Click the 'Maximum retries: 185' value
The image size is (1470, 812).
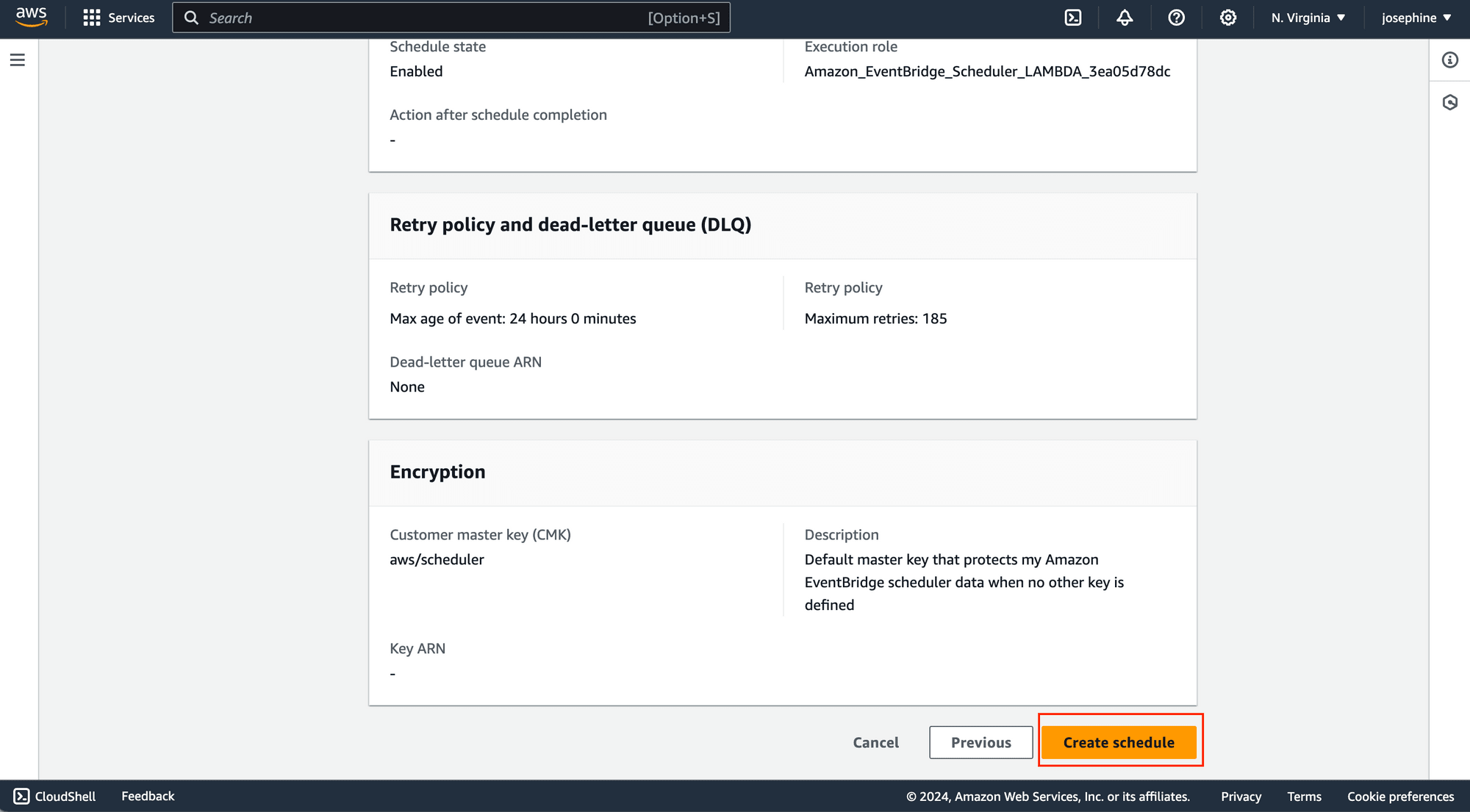875,318
